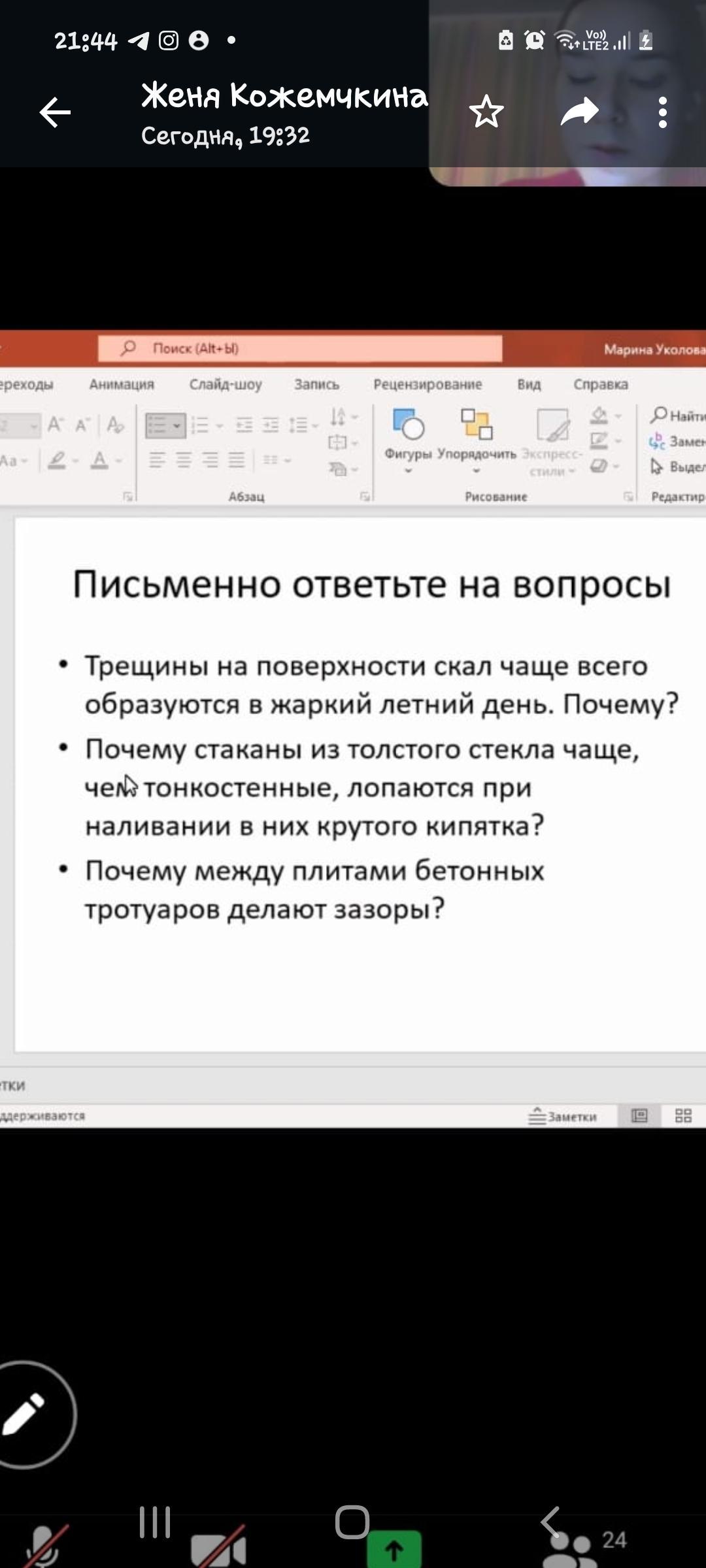Click increase list indent icon
Image resolution: width=706 pixels, height=1568 pixels.
tap(270, 426)
